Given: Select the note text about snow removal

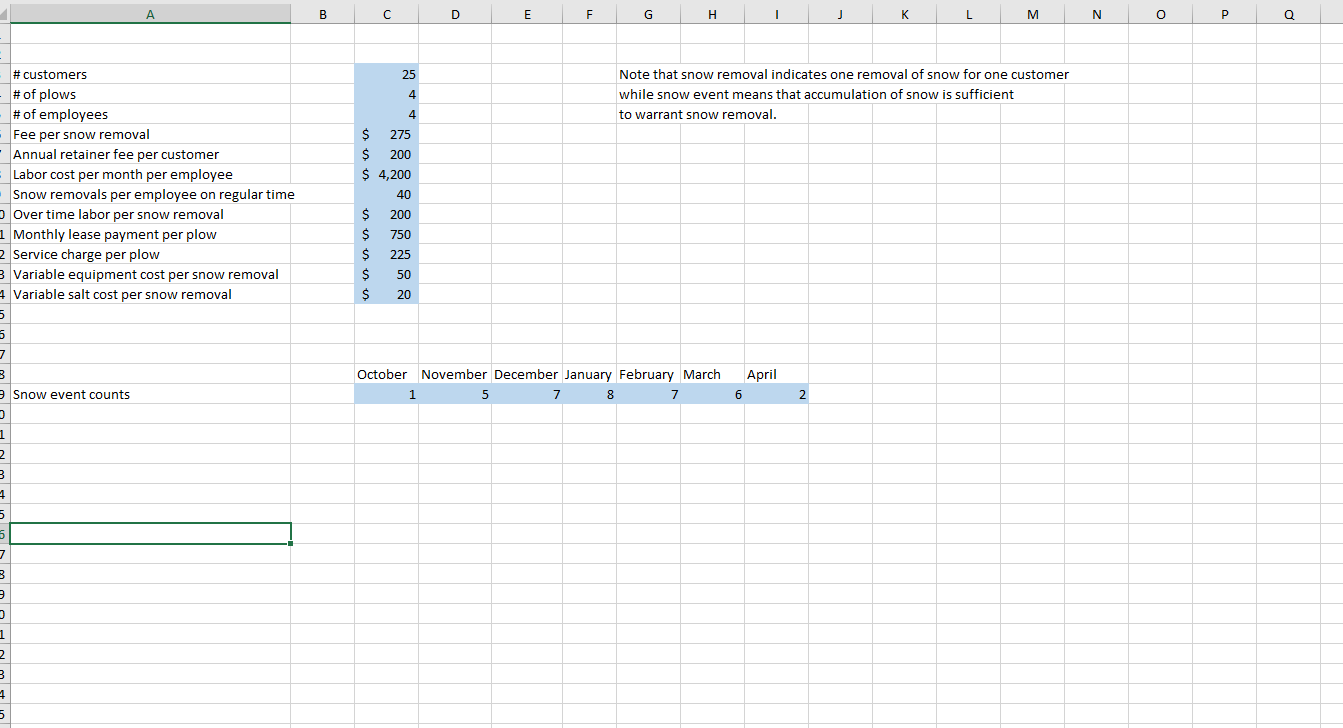Looking at the screenshot, I should tap(844, 94).
